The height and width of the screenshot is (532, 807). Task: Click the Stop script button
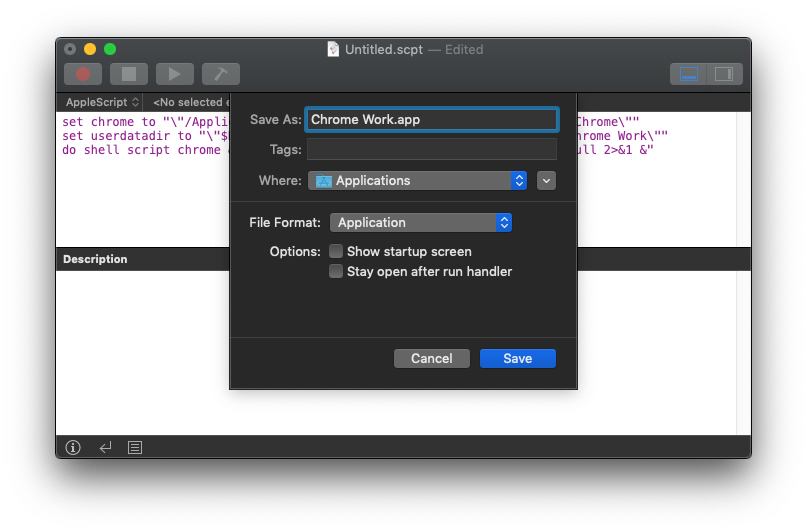click(x=129, y=74)
